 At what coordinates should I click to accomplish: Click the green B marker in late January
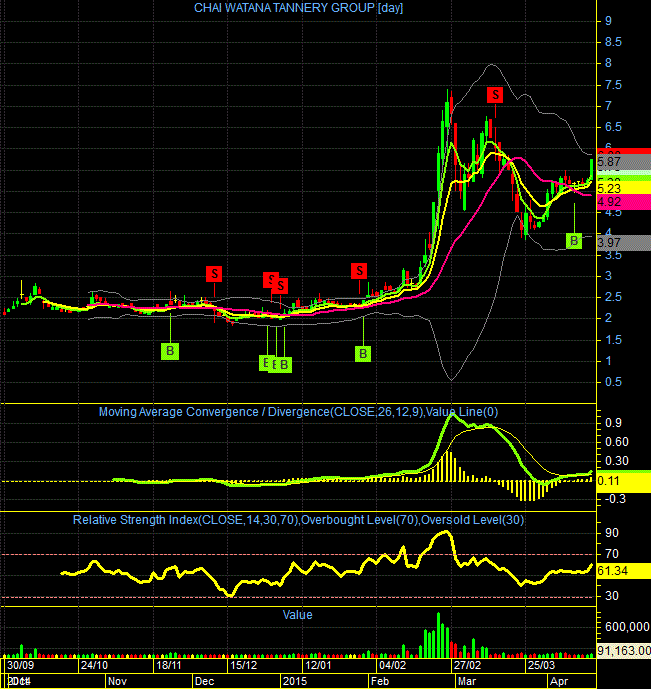point(363,354)
